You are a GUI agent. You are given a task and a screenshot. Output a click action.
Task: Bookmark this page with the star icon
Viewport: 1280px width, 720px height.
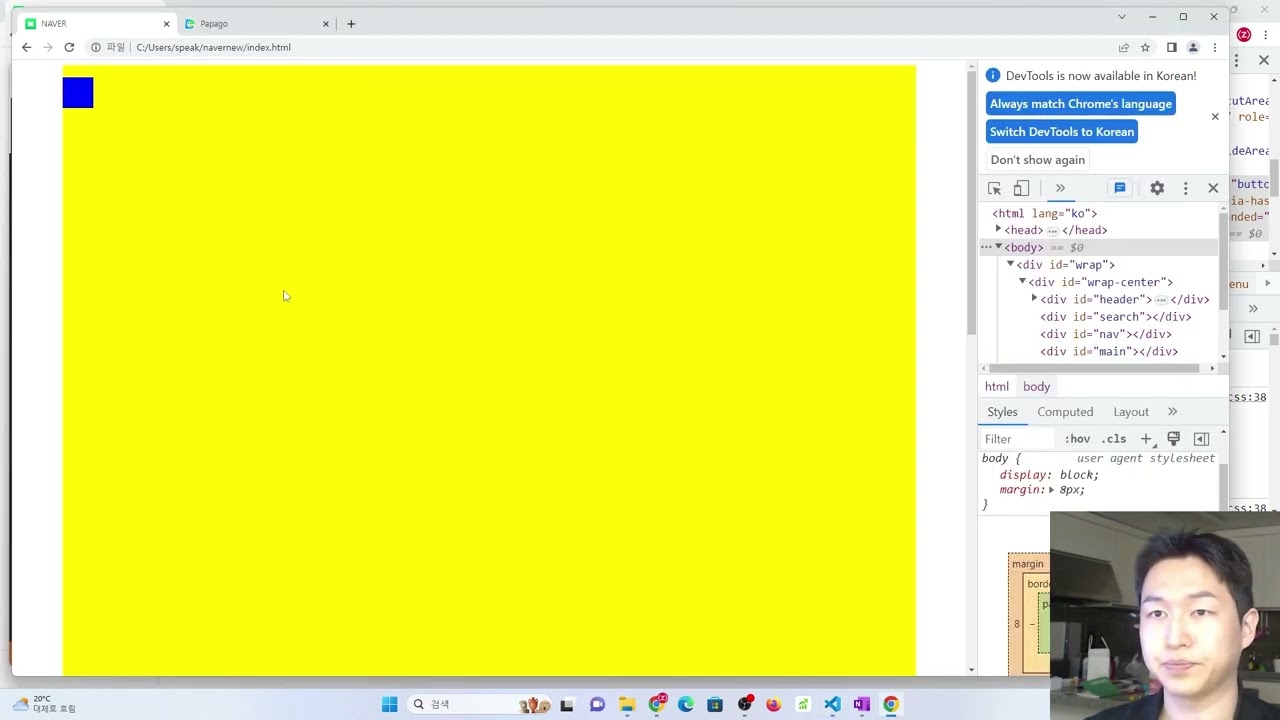(x=1146, y=47)
